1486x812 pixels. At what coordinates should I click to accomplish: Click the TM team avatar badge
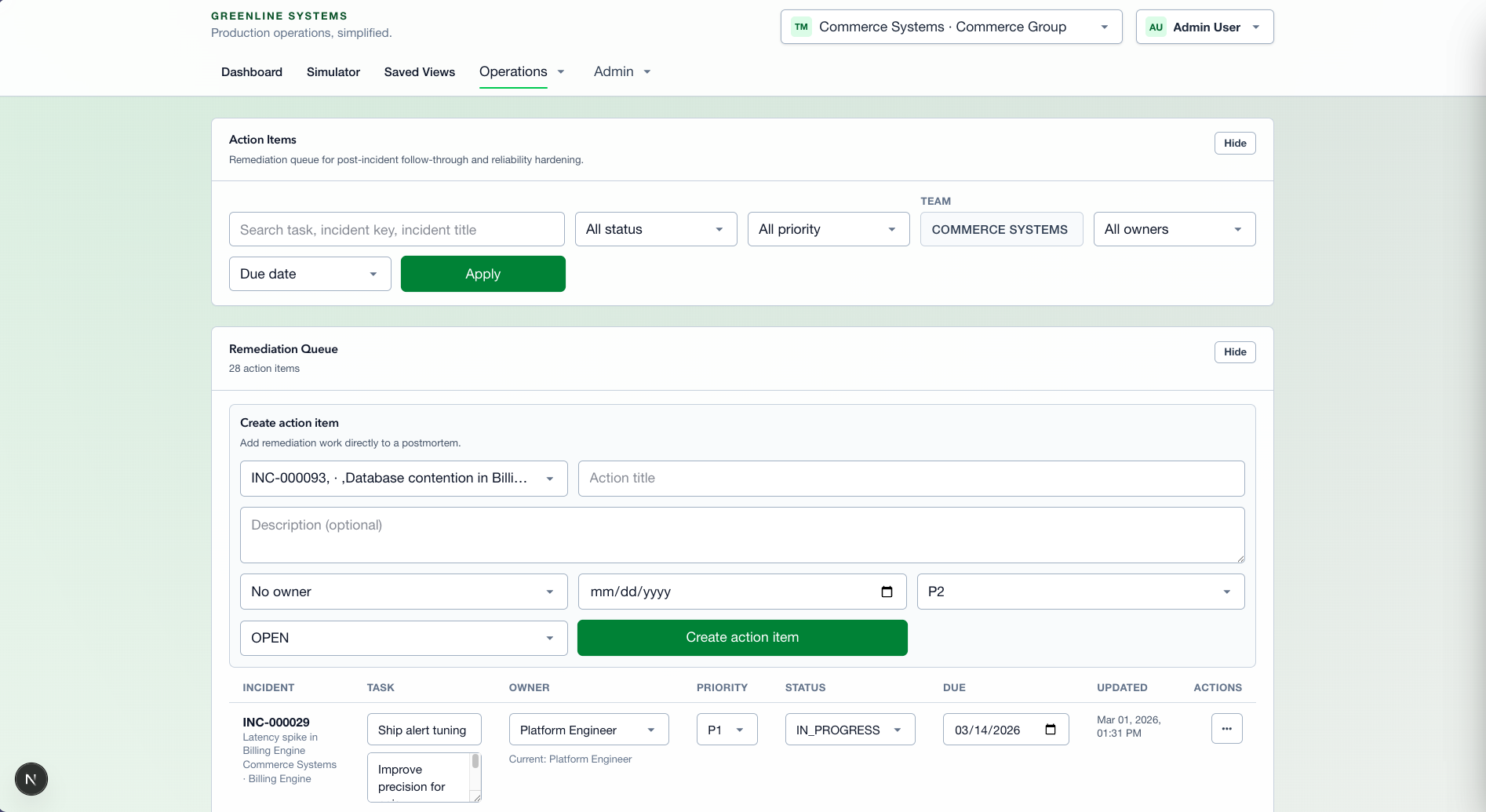[801, 27]
